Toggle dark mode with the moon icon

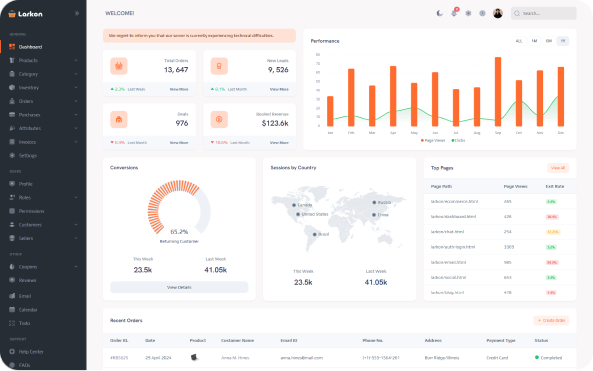pyautogui.click(x=439, y=13)
